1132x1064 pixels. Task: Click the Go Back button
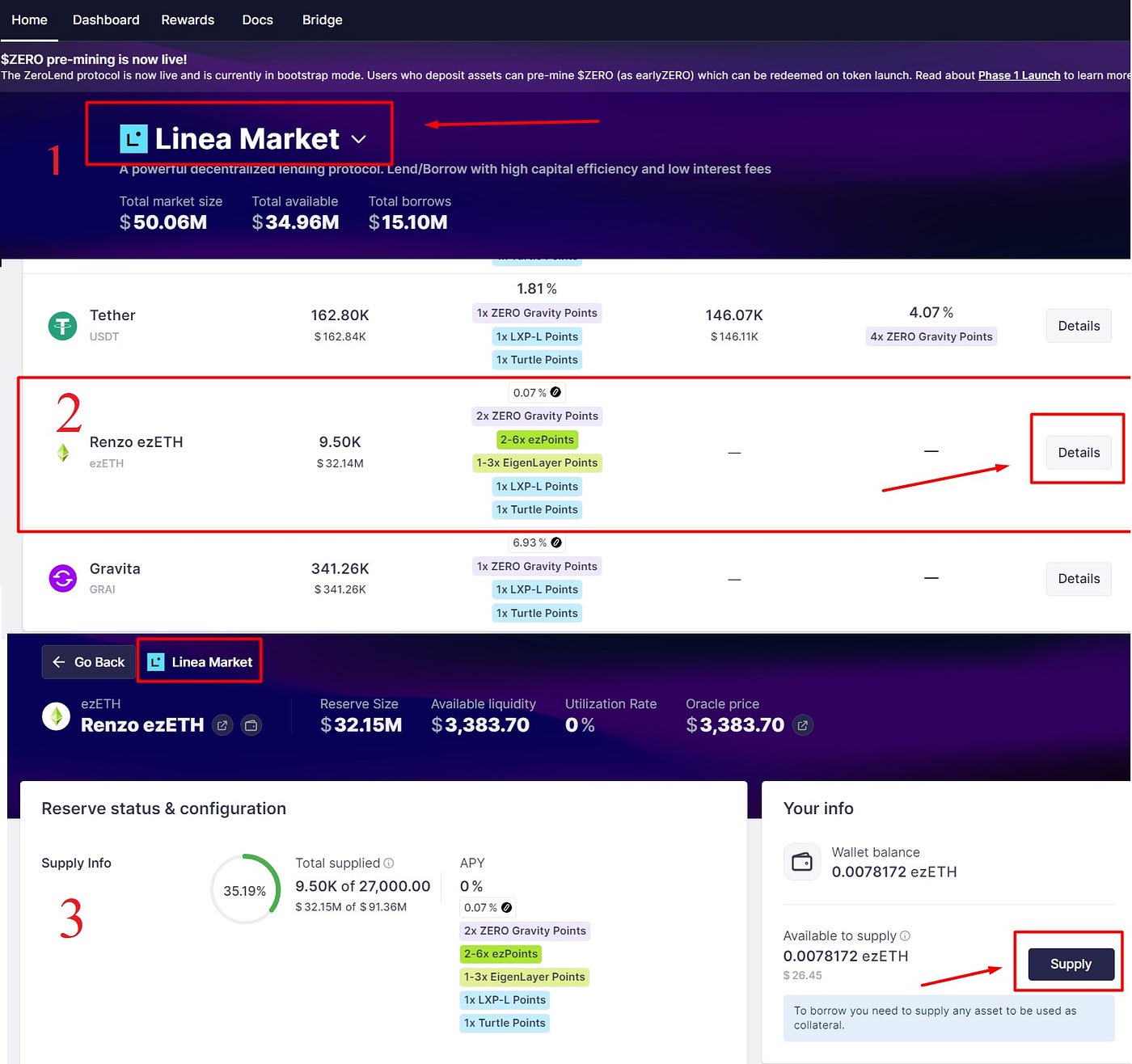click(89, 662)
